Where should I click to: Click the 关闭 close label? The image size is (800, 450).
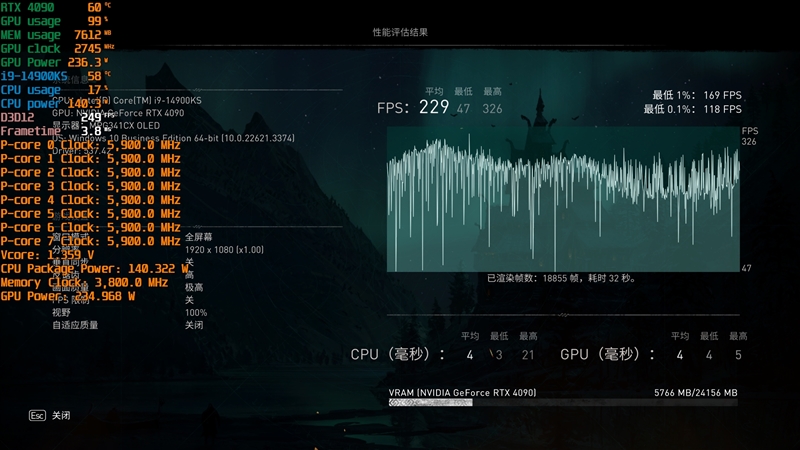pyautogui.click(x=61, y=415)
